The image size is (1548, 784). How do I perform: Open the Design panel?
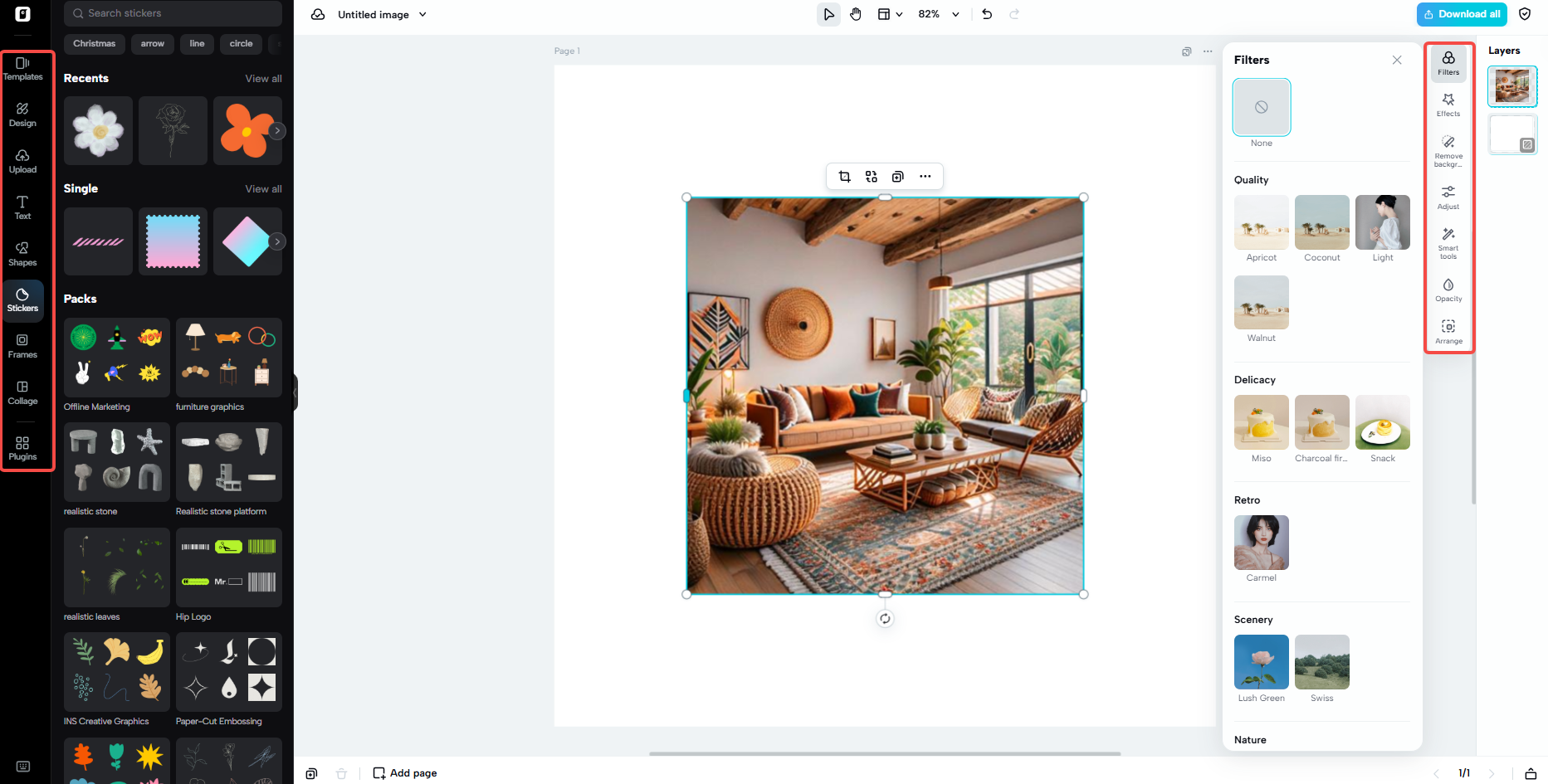tap(22, 115)
